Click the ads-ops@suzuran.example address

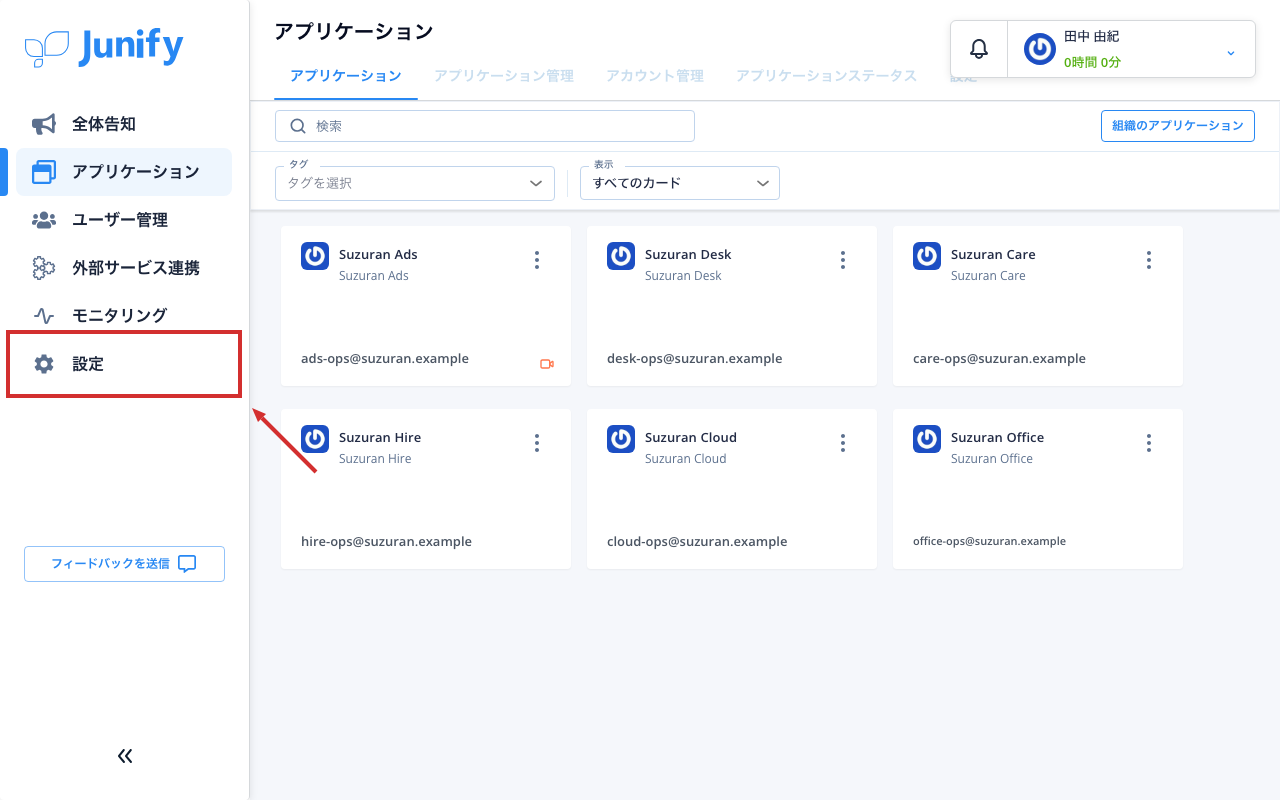coord(385,359)
